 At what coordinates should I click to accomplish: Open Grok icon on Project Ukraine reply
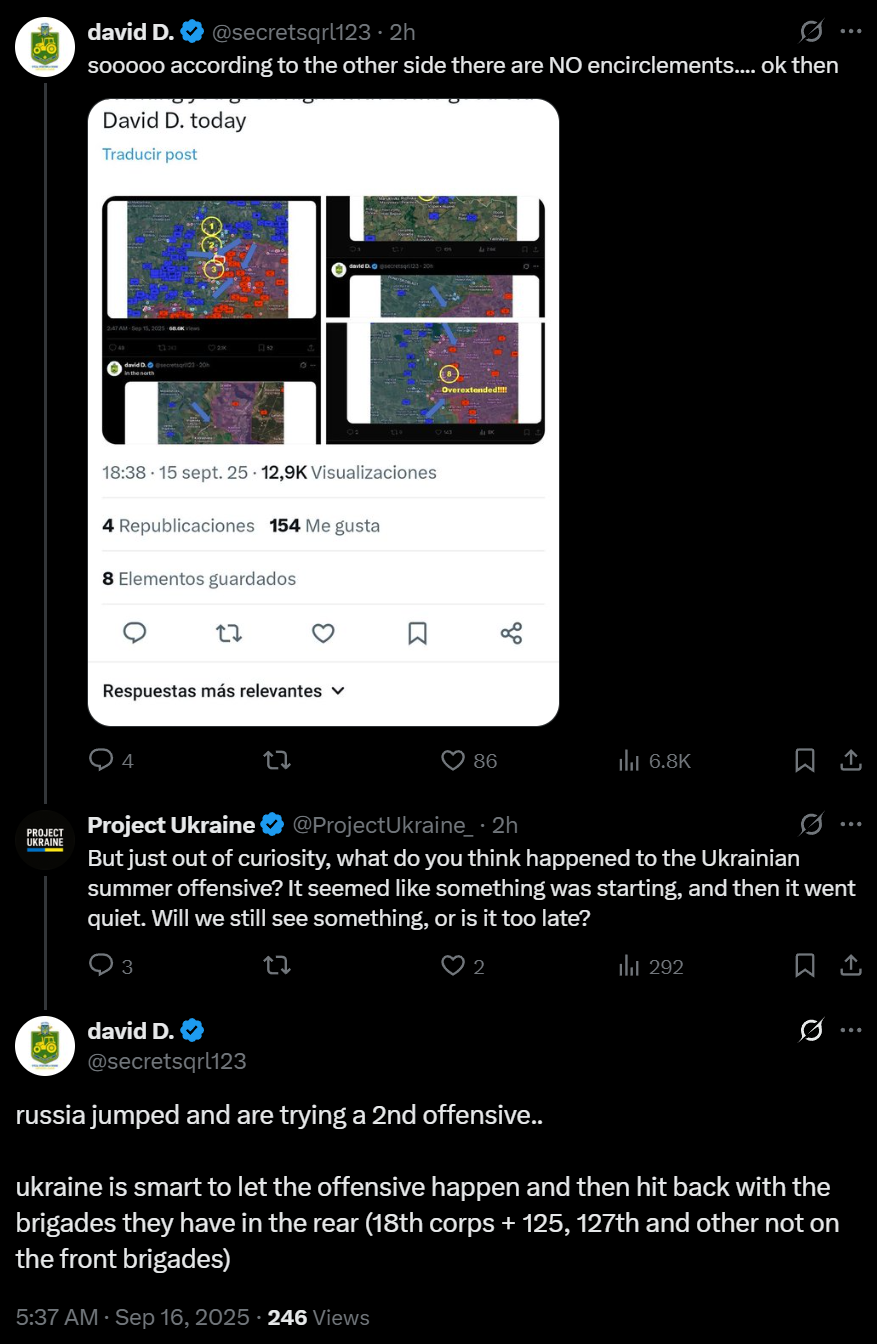point(812,825)
